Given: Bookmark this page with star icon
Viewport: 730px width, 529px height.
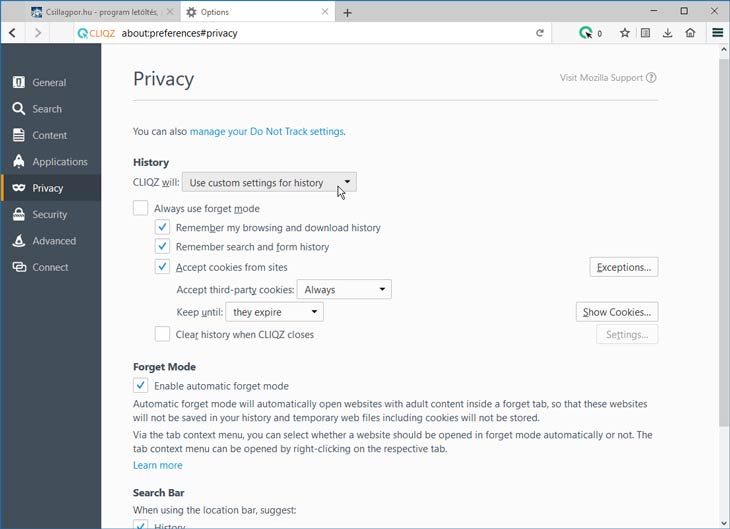Looking at the screenshot, I should click(625, 33).
